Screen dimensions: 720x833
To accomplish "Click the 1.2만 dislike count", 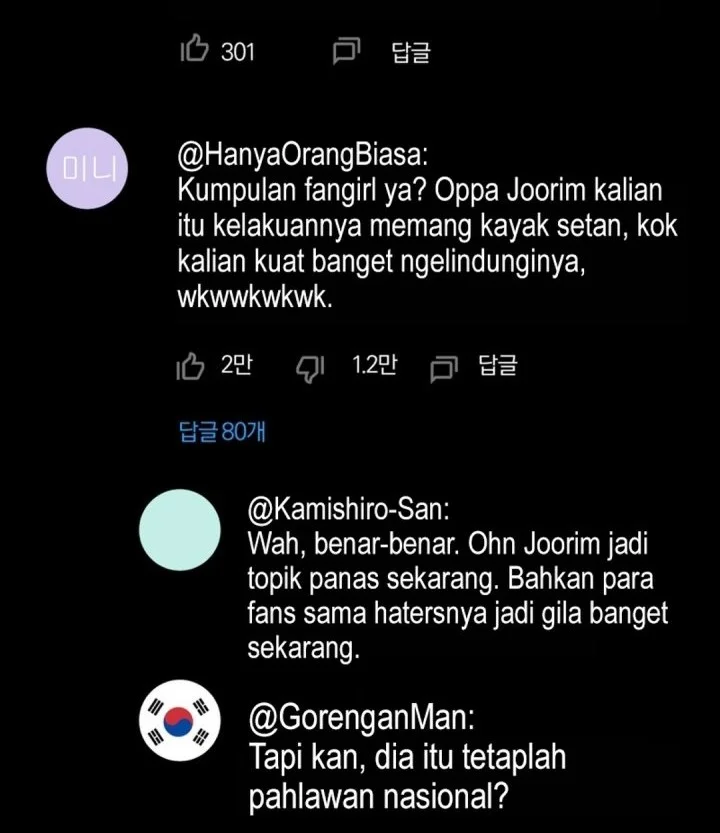I will [x=375, y=364].
